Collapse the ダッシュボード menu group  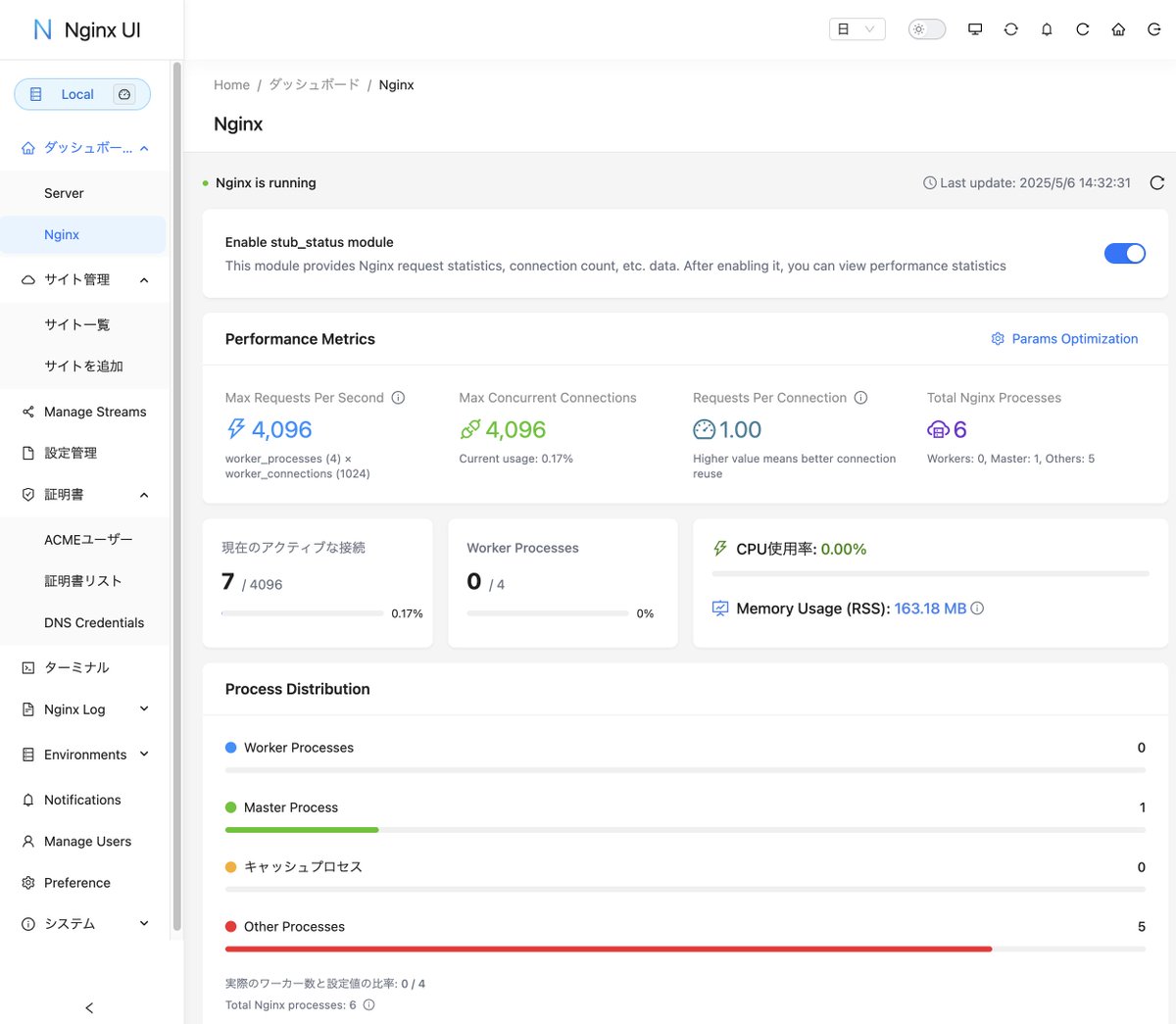click(85, 148)
